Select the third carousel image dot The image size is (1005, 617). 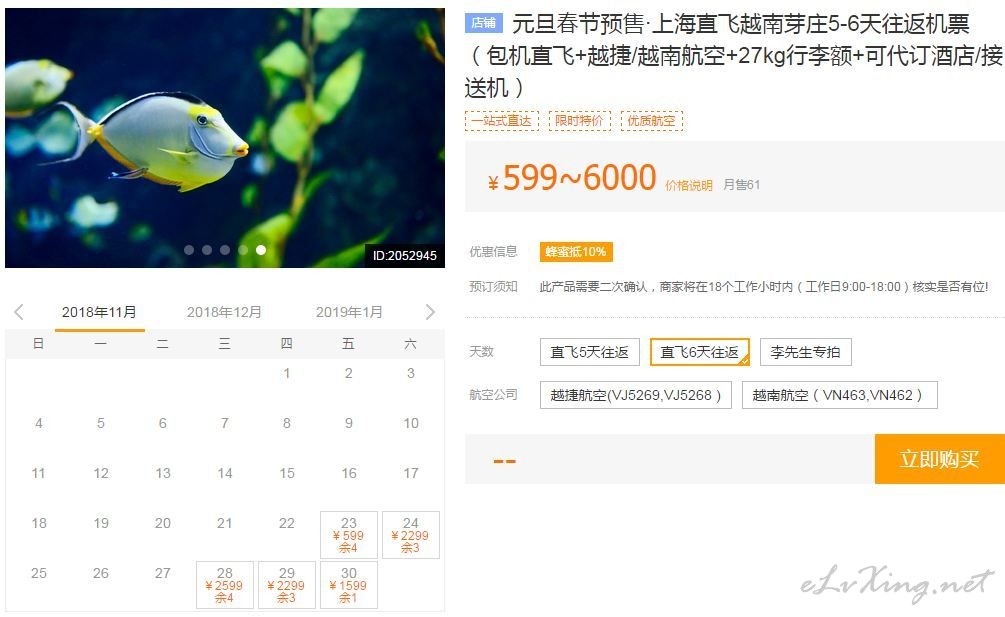(x=225, y=250)
